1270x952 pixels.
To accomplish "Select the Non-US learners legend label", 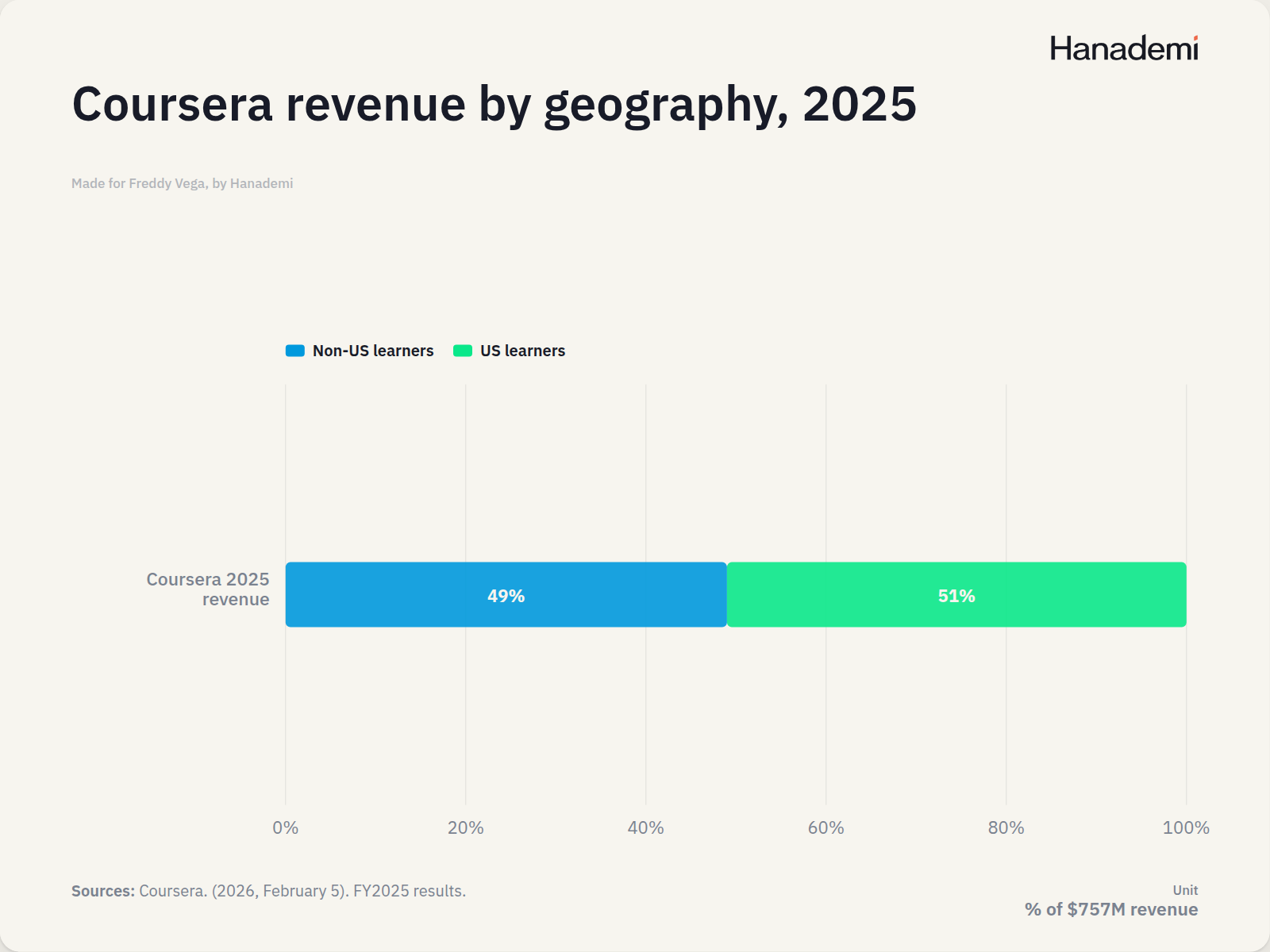I will point(373,351).
